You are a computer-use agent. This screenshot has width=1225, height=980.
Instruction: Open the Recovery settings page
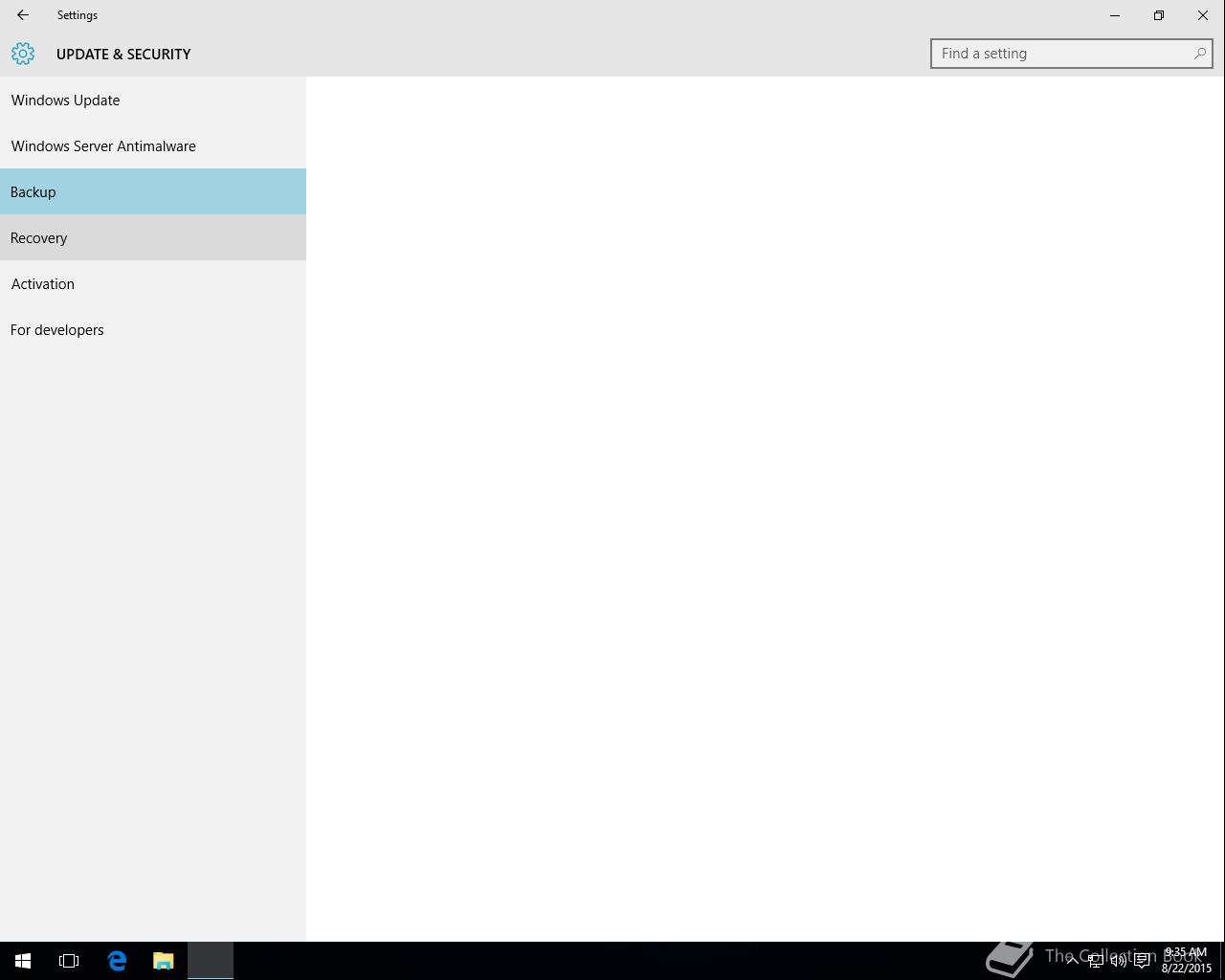153,237
